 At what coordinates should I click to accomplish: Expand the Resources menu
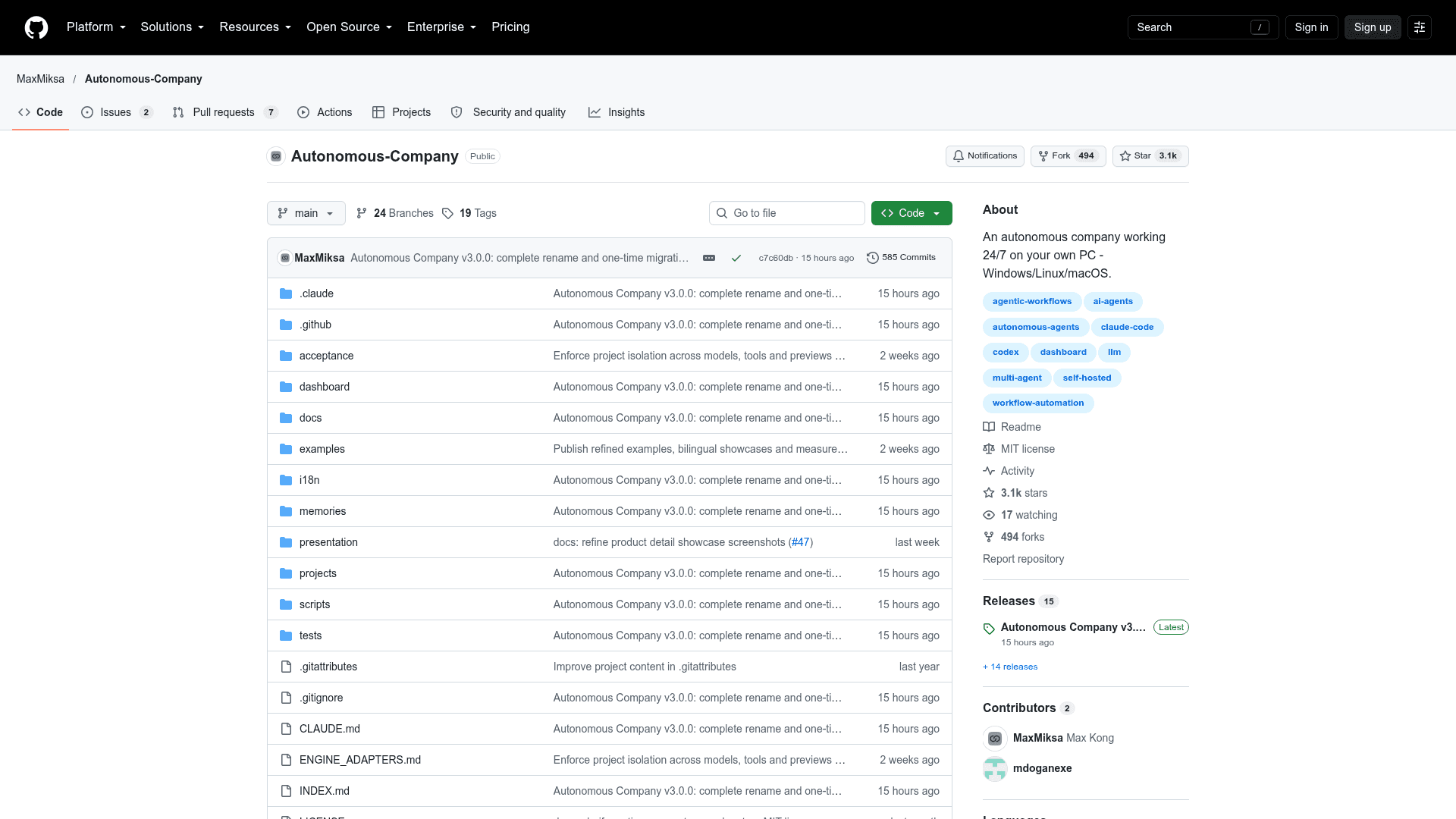(256, 27)
